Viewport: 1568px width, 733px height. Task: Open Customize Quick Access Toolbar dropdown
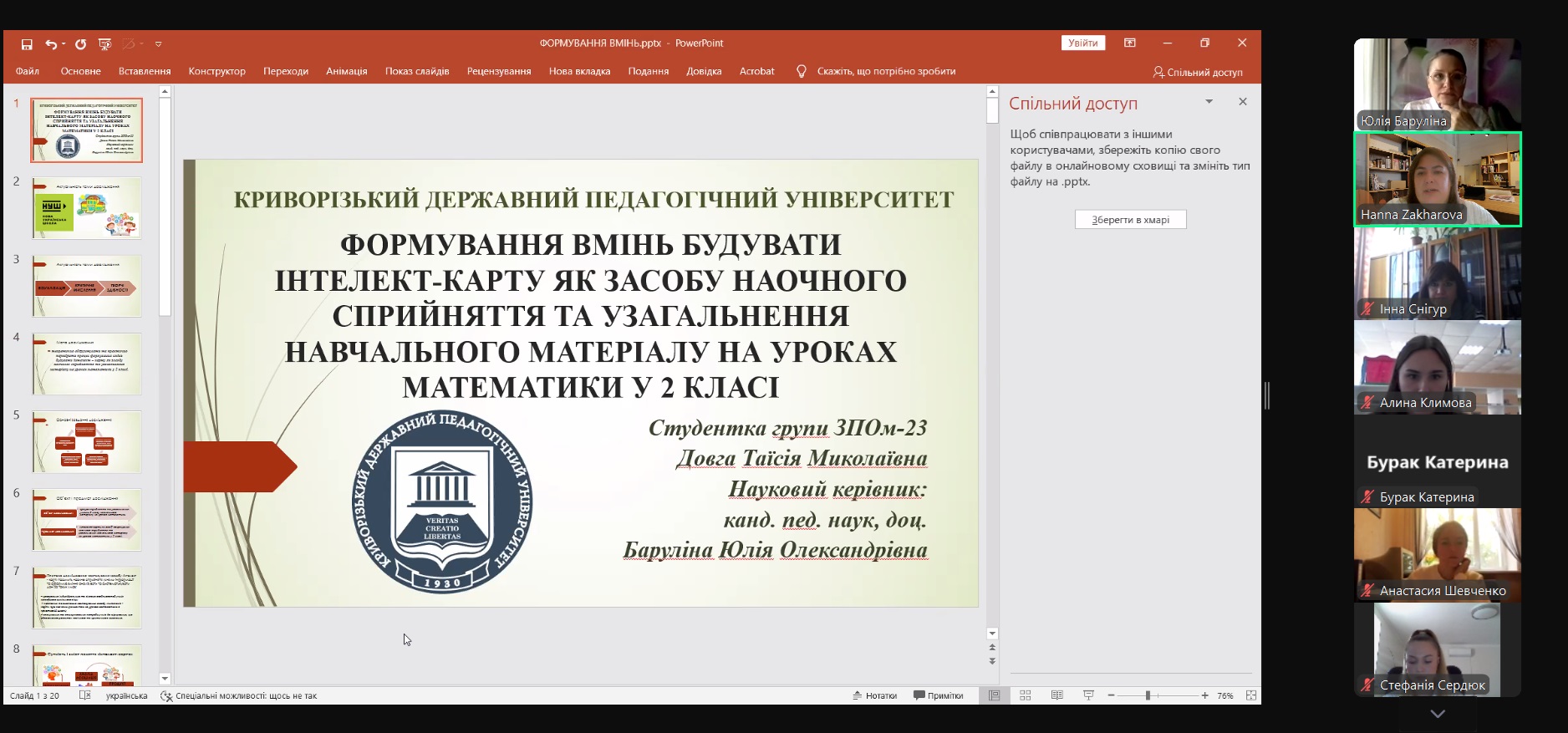(x=158, y=44)
